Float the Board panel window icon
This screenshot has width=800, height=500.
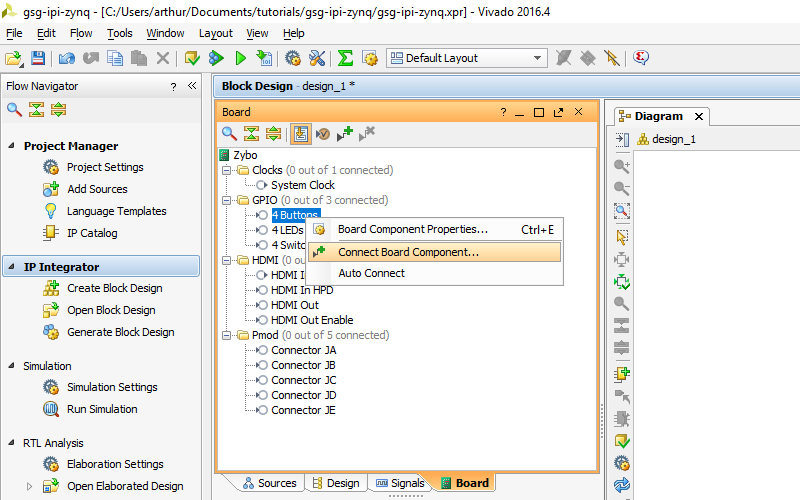point(559,112)
